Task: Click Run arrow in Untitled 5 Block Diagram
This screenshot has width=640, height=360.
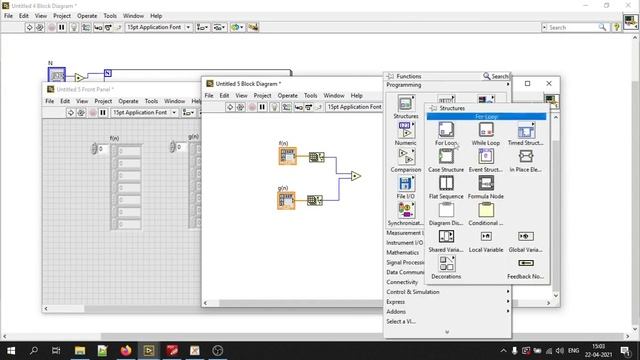Action: (230, 107)
